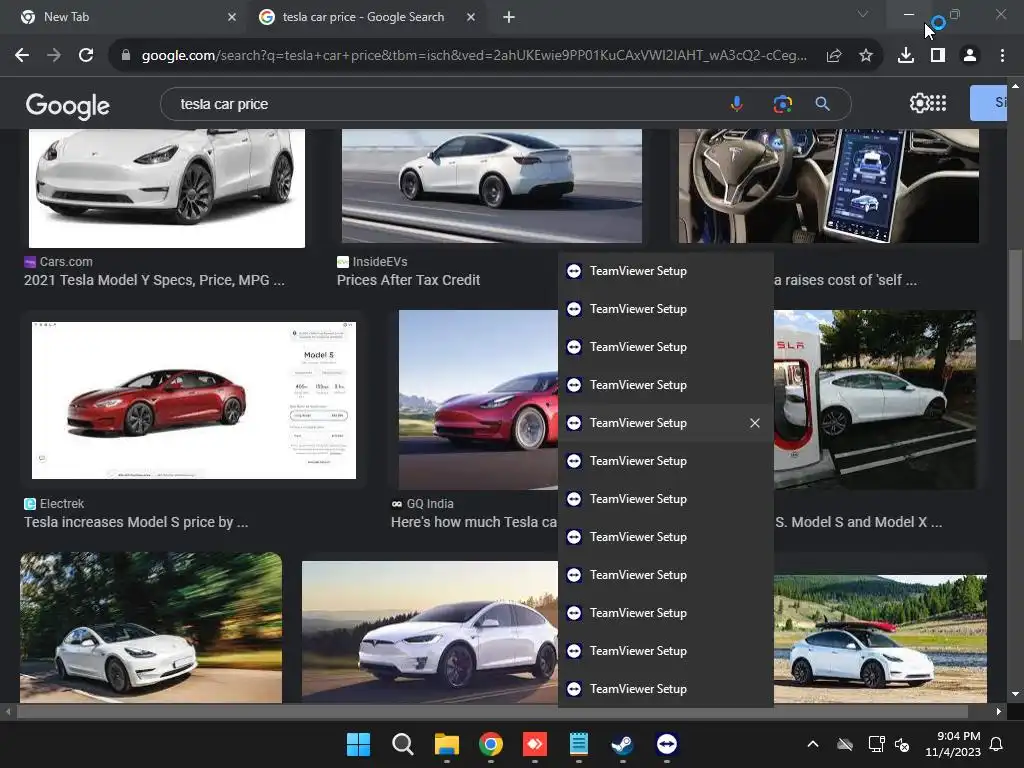Click taskbar clock 9:04 PM
The width and height of the screenshot is (1024, 768).
[x=959, y=736]
